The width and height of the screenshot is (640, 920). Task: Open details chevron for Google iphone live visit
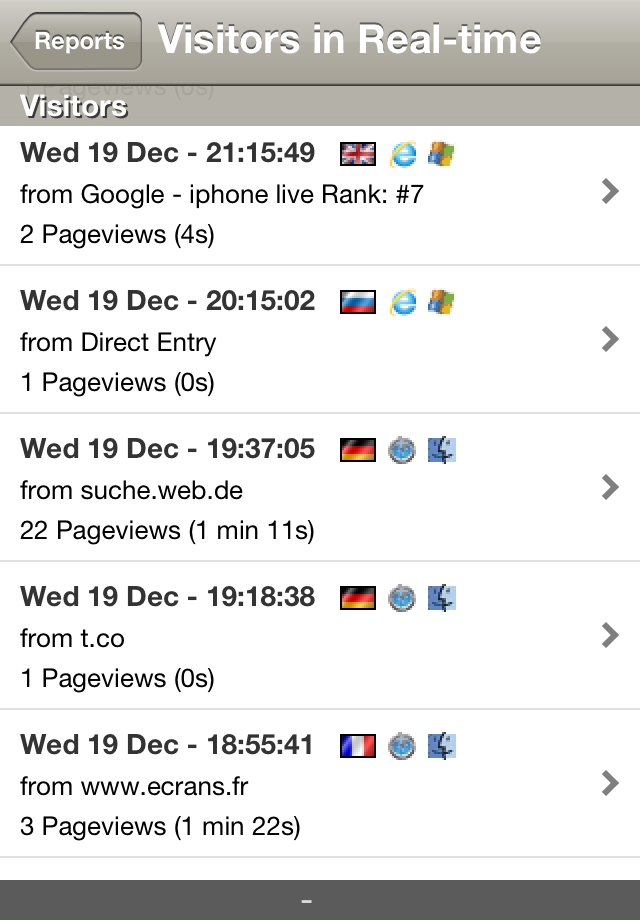(x=611, y=191)
